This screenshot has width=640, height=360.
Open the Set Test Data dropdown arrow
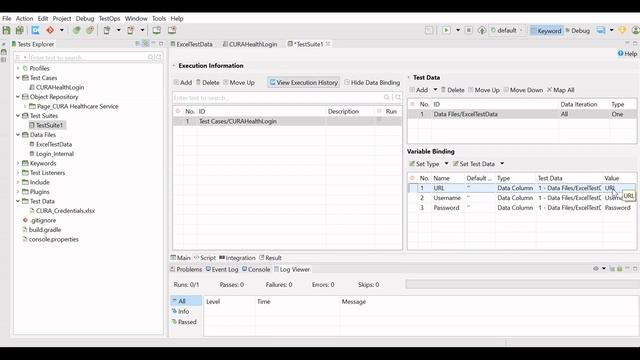(x=502, y=164)
